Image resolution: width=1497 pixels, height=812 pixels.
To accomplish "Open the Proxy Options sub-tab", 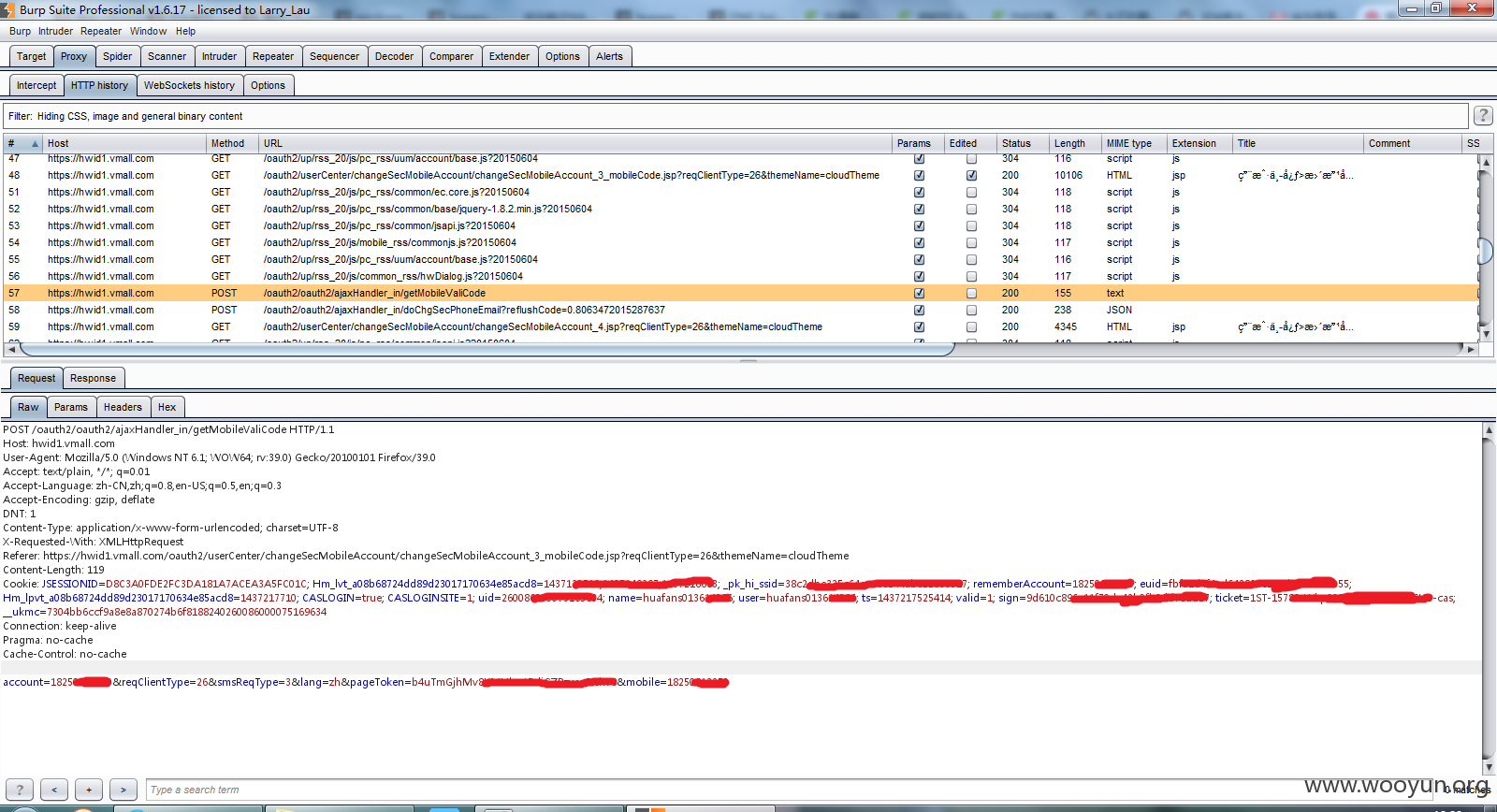I will (268, 85).
